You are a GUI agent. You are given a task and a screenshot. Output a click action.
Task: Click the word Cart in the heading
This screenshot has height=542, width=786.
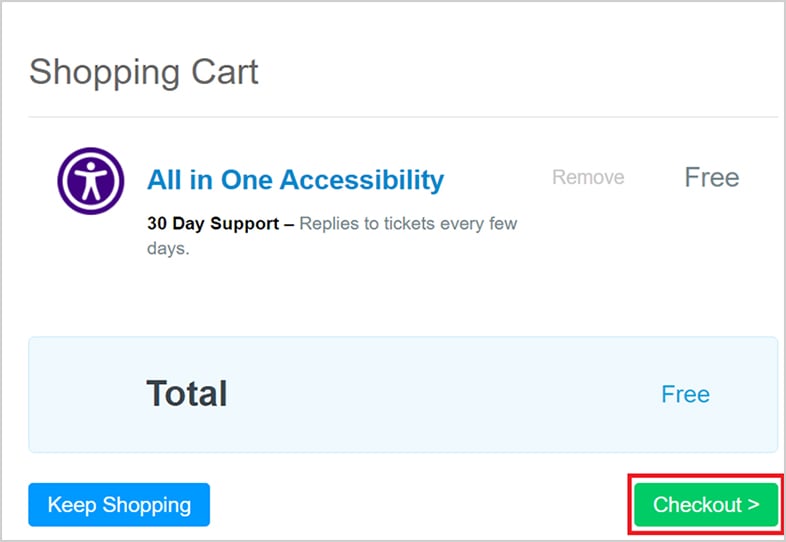click(x=225, y=72)
